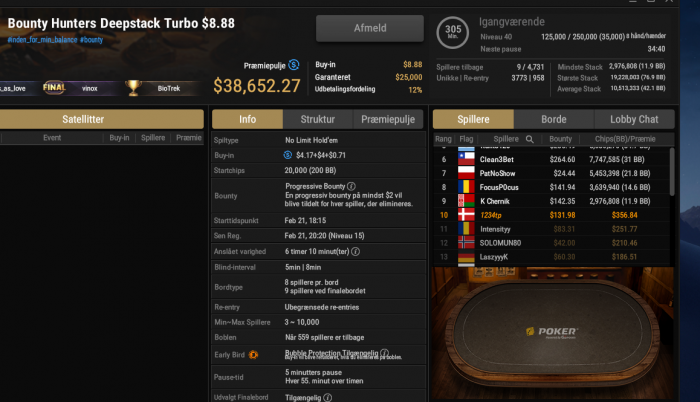This screenshot has height=402, width=700.
Task: Sort players by Bounty column
Action: click(560, 139)
